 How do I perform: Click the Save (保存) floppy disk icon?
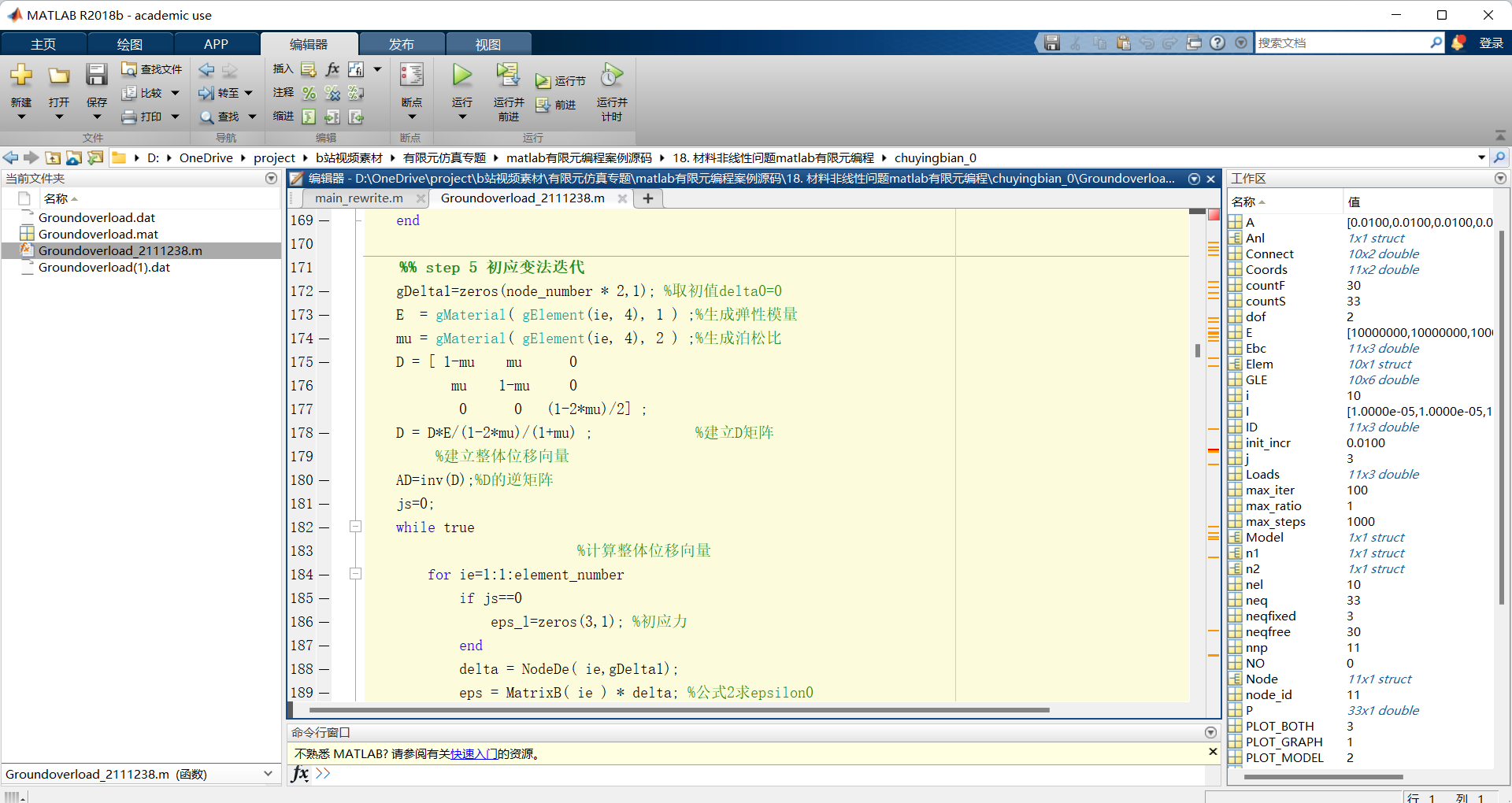pyautogui.click(x=96, y=76)
